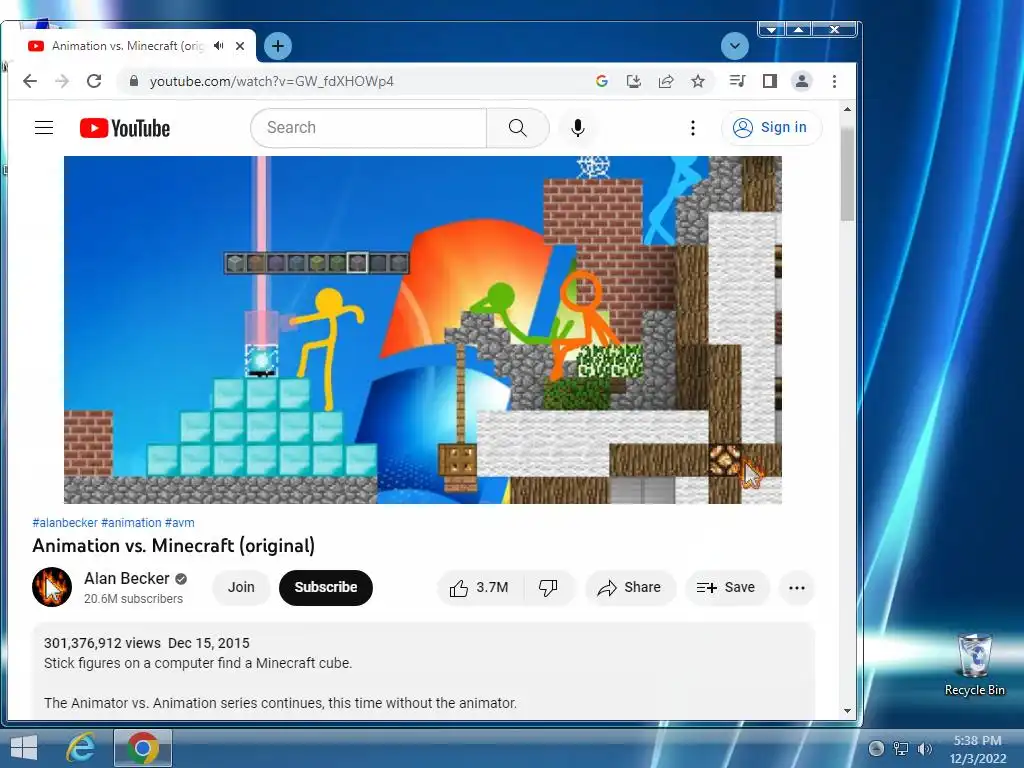Open the Chrome profile avatar
The image size is (1024, 768).
tap(801, 81)
